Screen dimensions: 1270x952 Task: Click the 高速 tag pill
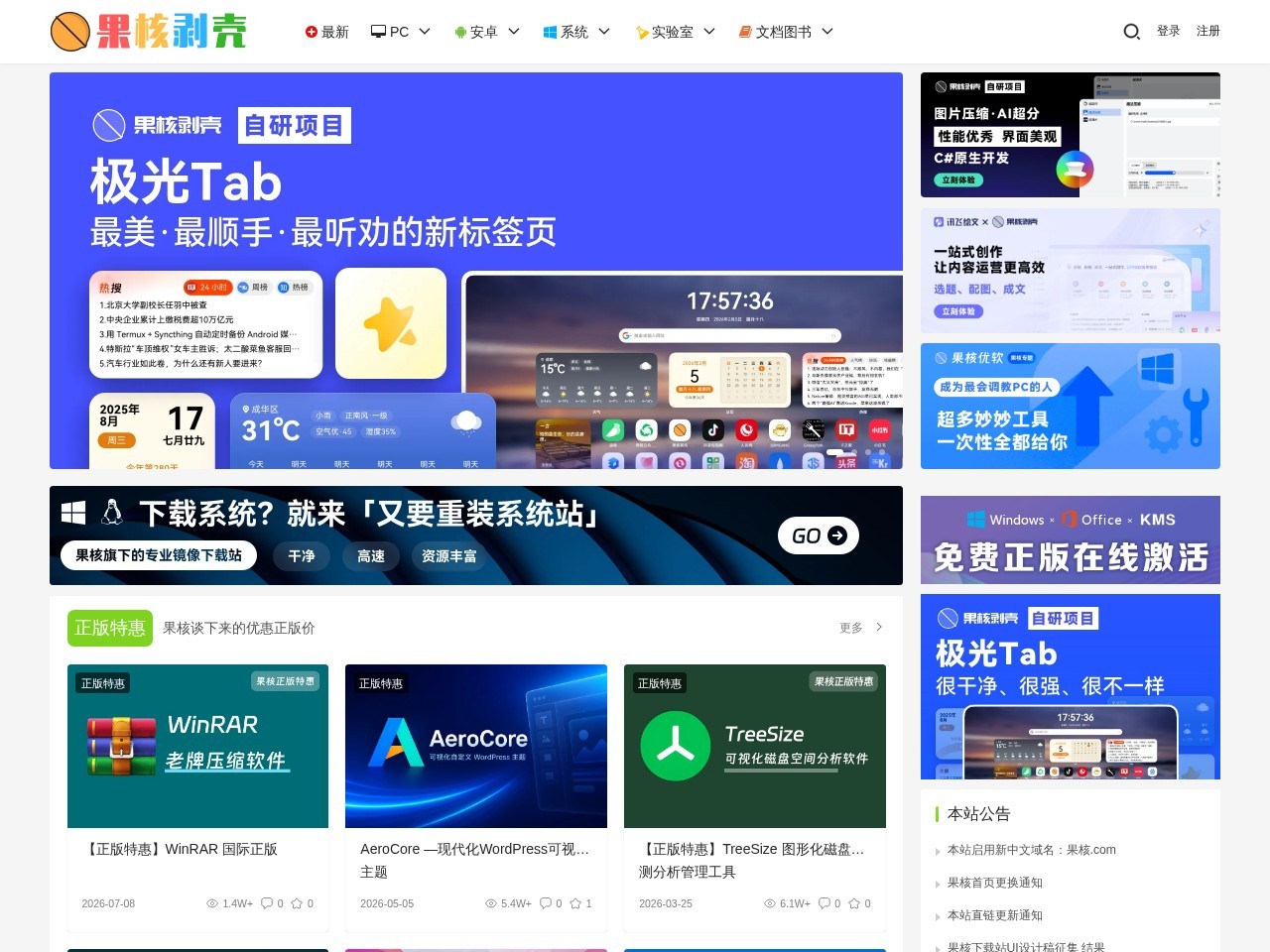point(371,556)
